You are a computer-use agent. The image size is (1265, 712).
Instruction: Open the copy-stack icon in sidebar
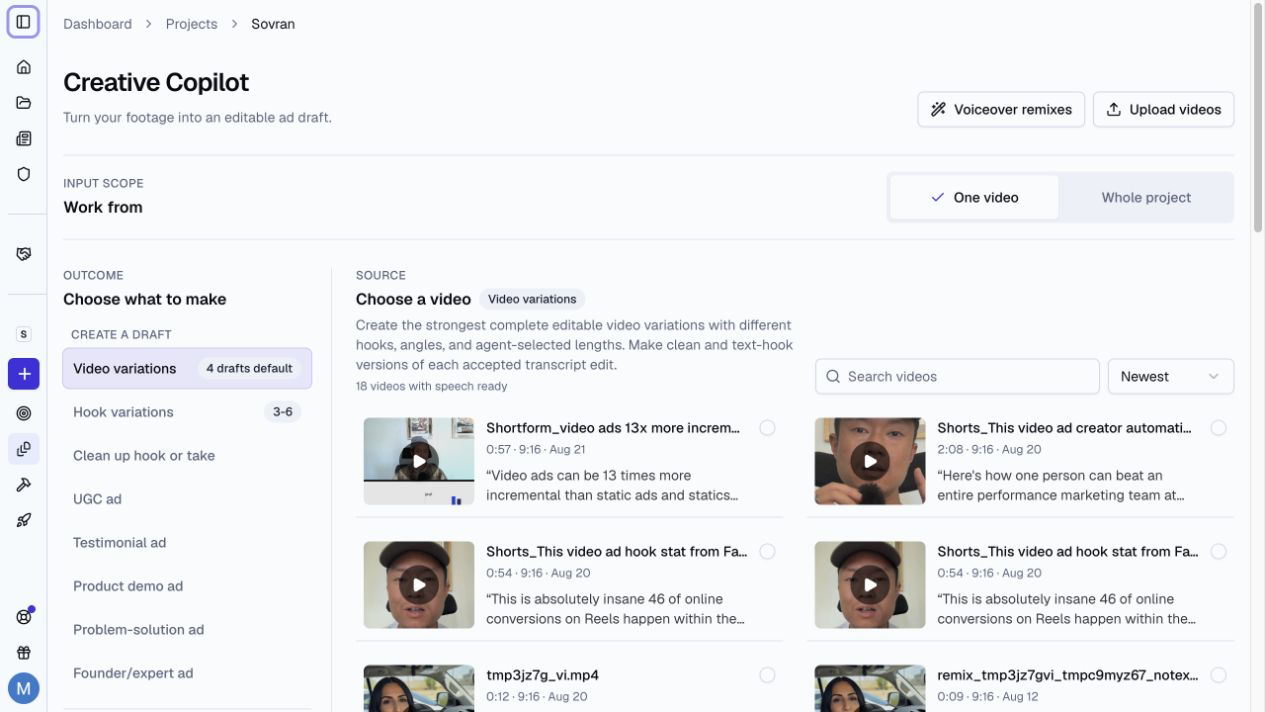(23, 449)
